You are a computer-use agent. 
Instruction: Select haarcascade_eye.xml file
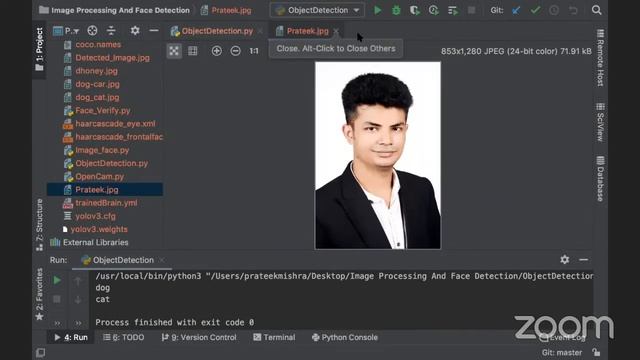click(x=115, y=124)
